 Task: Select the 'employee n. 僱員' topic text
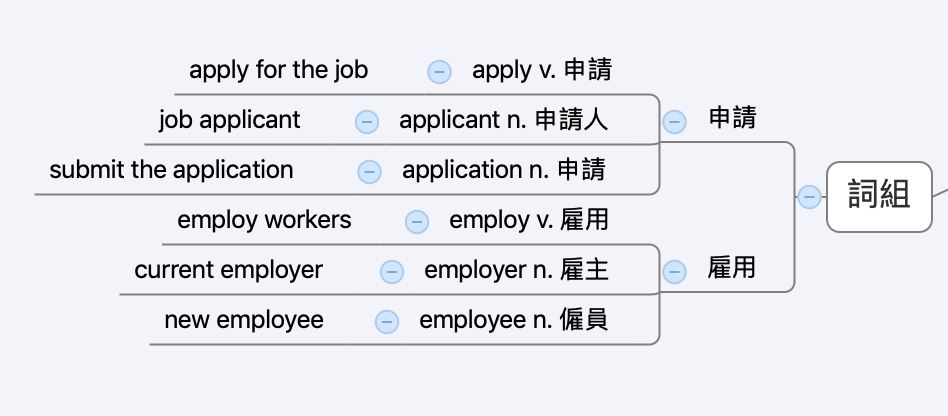513,320
